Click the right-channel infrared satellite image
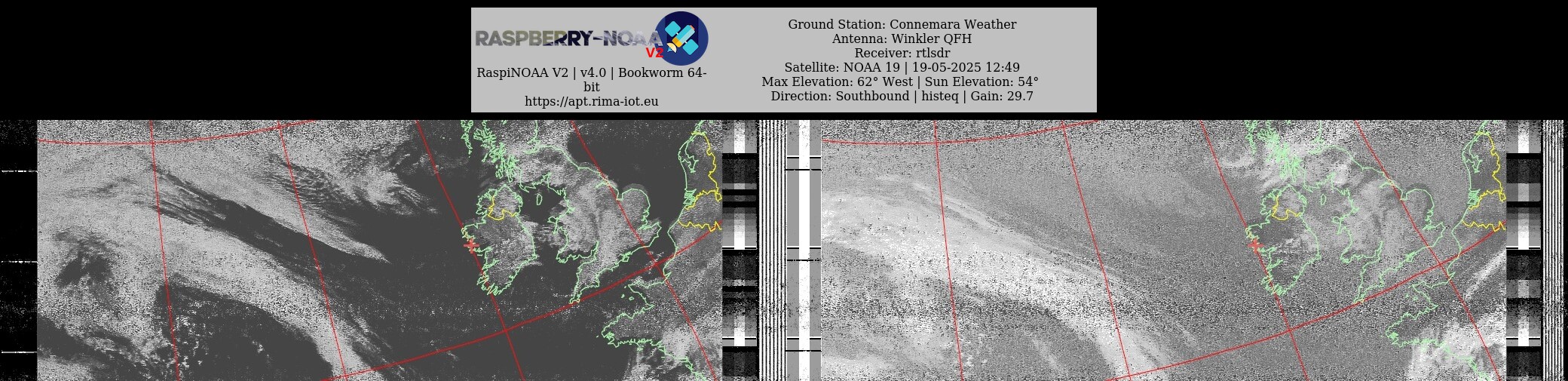 1163,250
